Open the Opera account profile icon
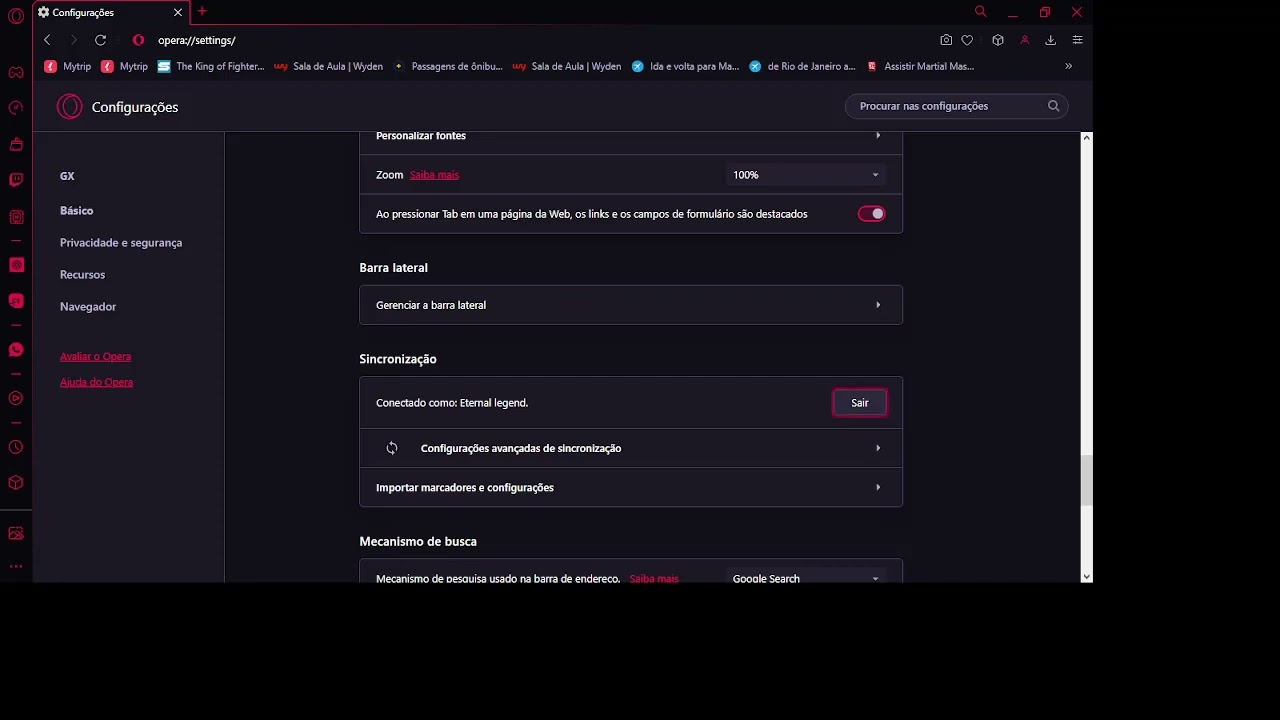Image resolution: width=1280 pixels, height=720 pixels. click(1025, 40)
